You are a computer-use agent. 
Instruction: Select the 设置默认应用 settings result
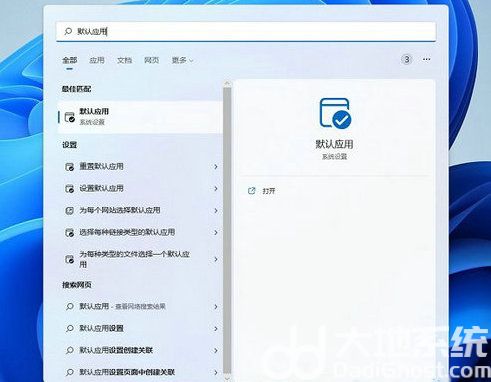(x=140, y=188)
